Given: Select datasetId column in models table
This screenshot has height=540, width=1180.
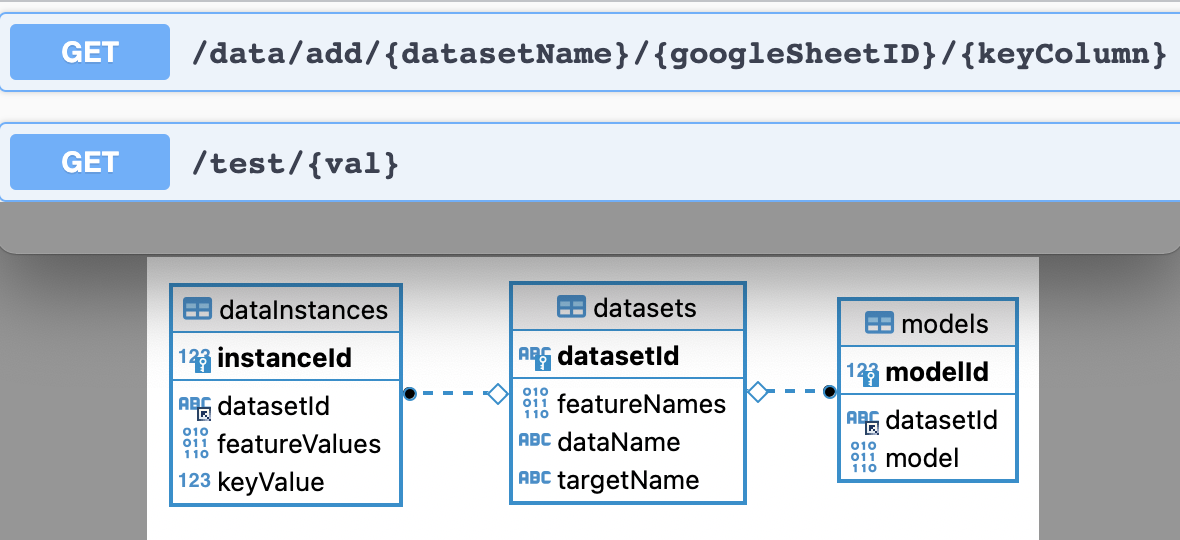Looking at the screenshot, I should point(941,420).
